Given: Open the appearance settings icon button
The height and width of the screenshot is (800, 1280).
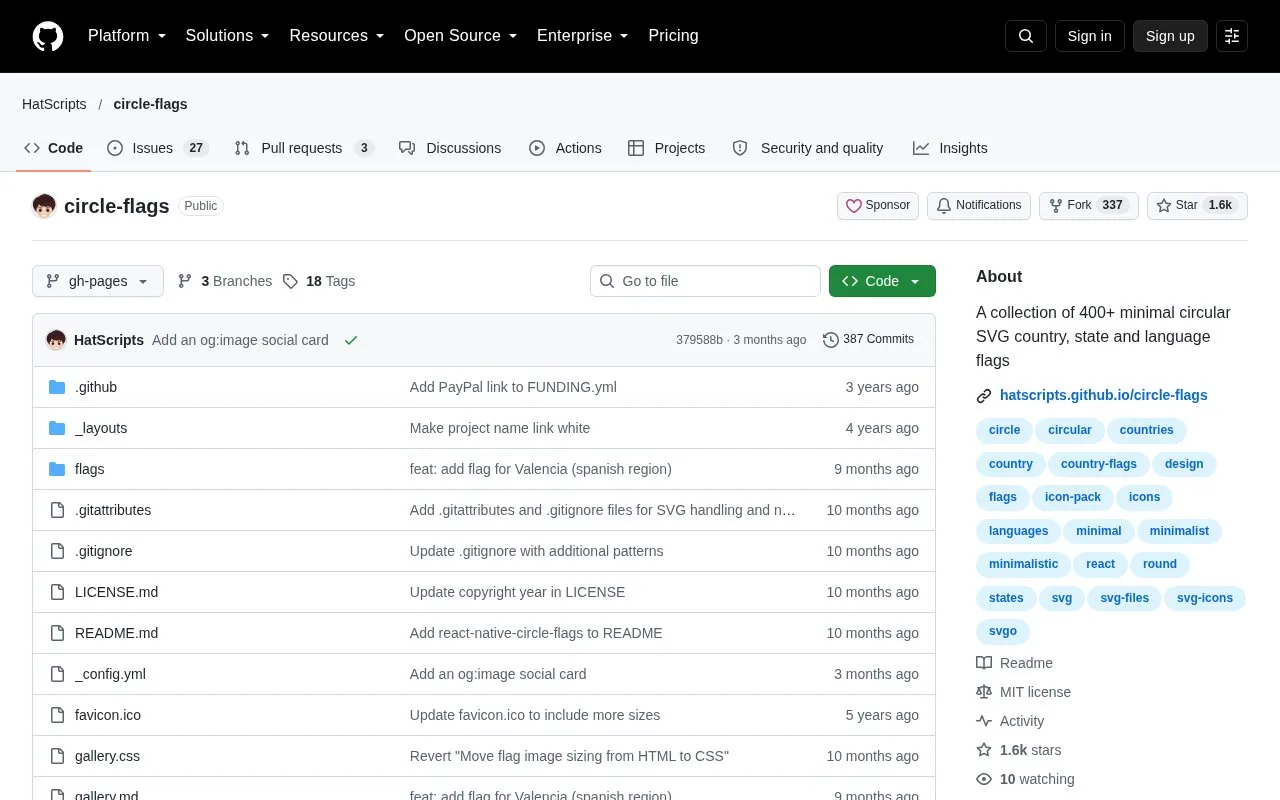Looking at the screenshot, I should point(1232,36).
